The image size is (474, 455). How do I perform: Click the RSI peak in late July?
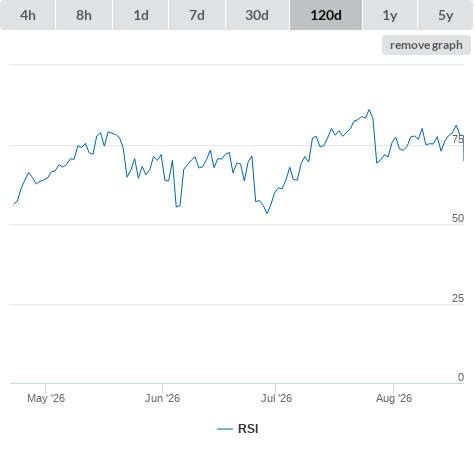coord(369,110)
